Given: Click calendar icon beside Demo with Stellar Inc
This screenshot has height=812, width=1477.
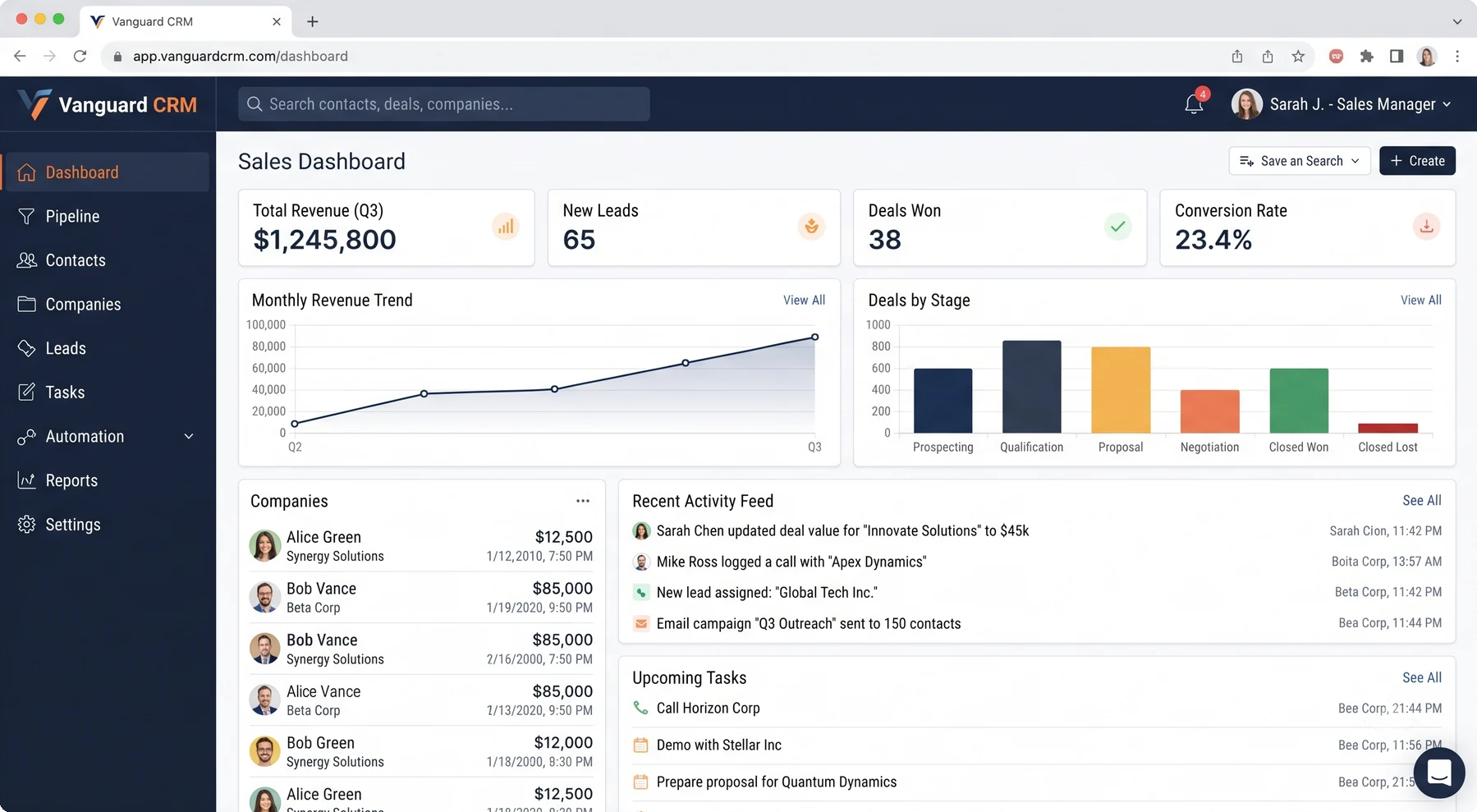Looking at the screenshot, I should 641,745.
